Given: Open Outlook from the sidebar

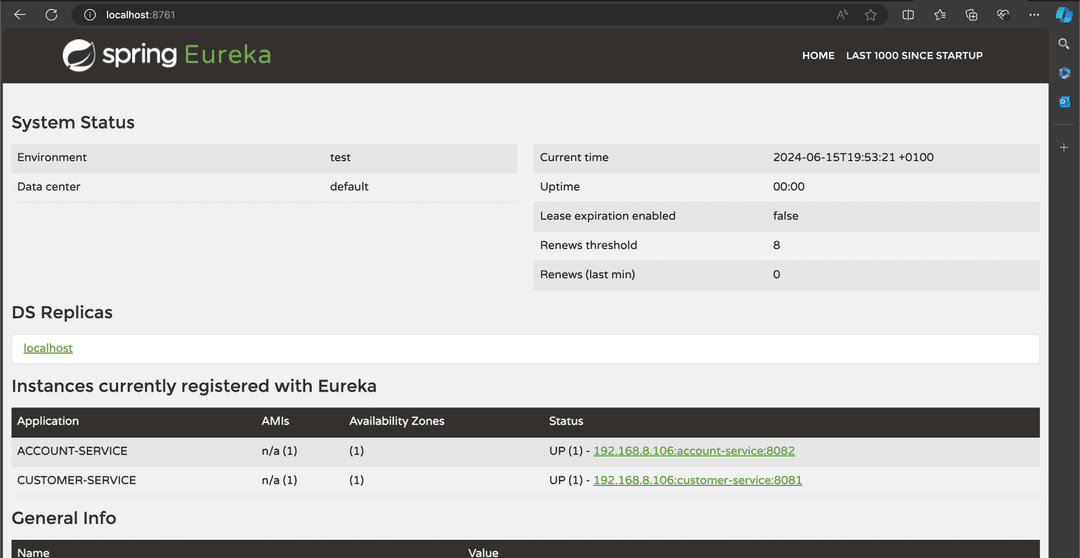Looking at the screenshot, I should (x=1064, y=102).
